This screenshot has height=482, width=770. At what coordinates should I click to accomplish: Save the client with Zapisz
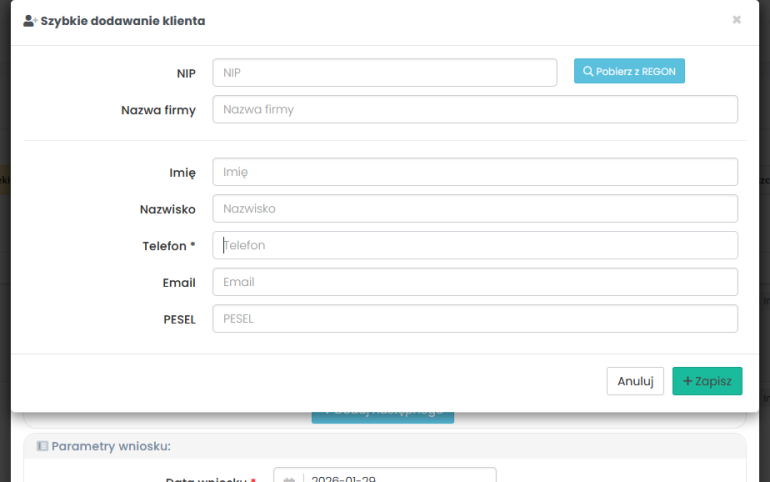[x=707, y=381]
